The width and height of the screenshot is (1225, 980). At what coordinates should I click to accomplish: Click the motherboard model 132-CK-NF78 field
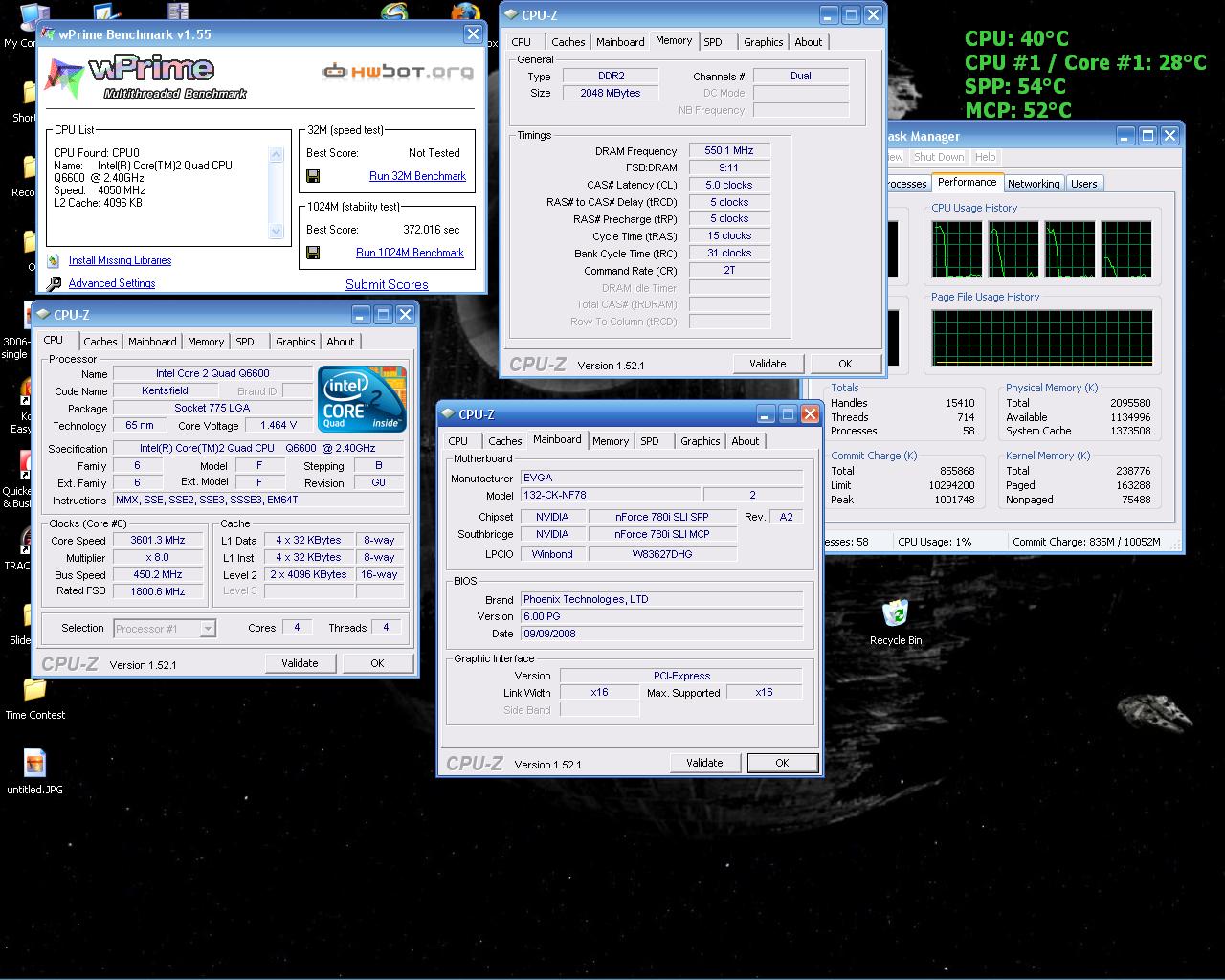(610, 495)
